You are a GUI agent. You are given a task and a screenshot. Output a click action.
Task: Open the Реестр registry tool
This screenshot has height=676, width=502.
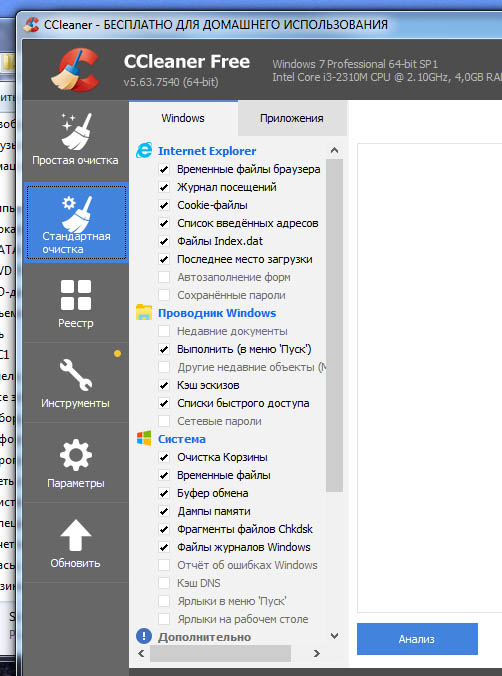[x=75, y=304]
